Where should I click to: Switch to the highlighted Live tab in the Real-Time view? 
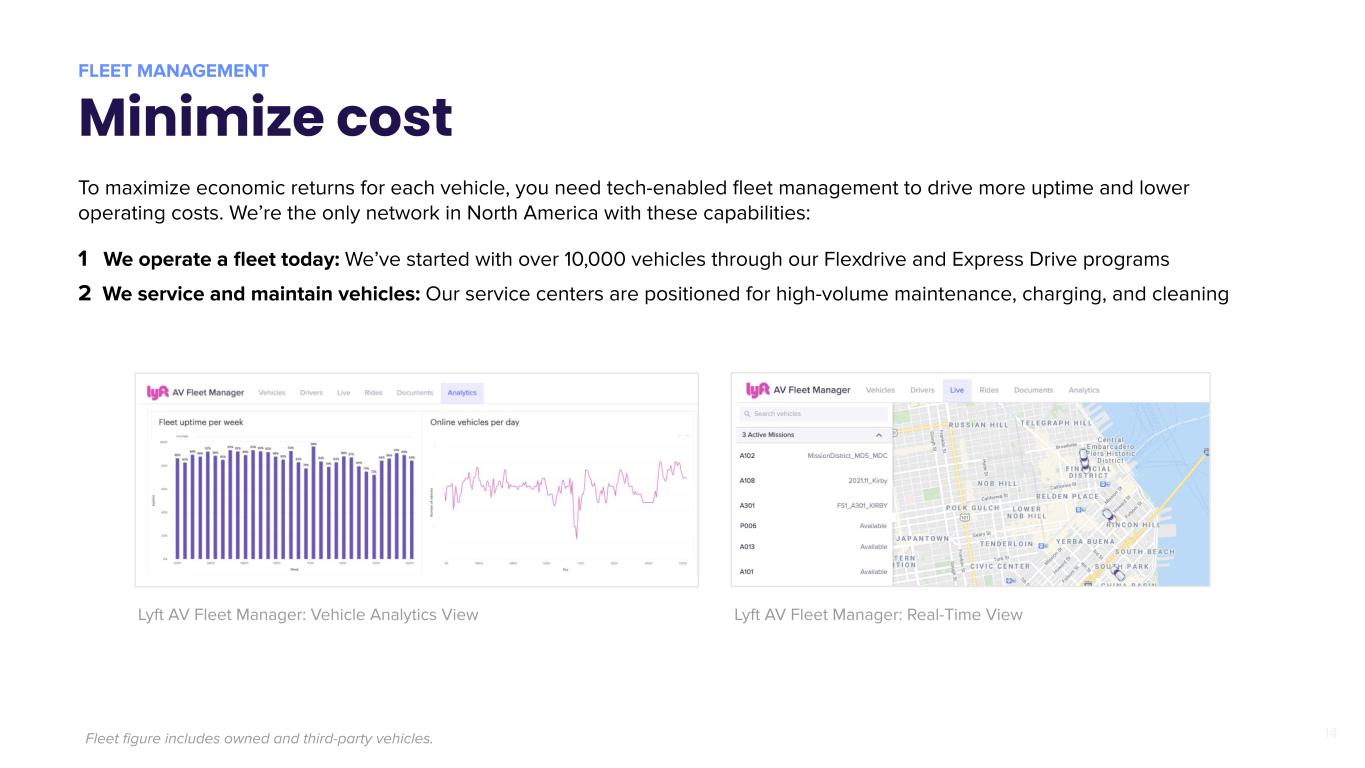(x=957, y=390)
